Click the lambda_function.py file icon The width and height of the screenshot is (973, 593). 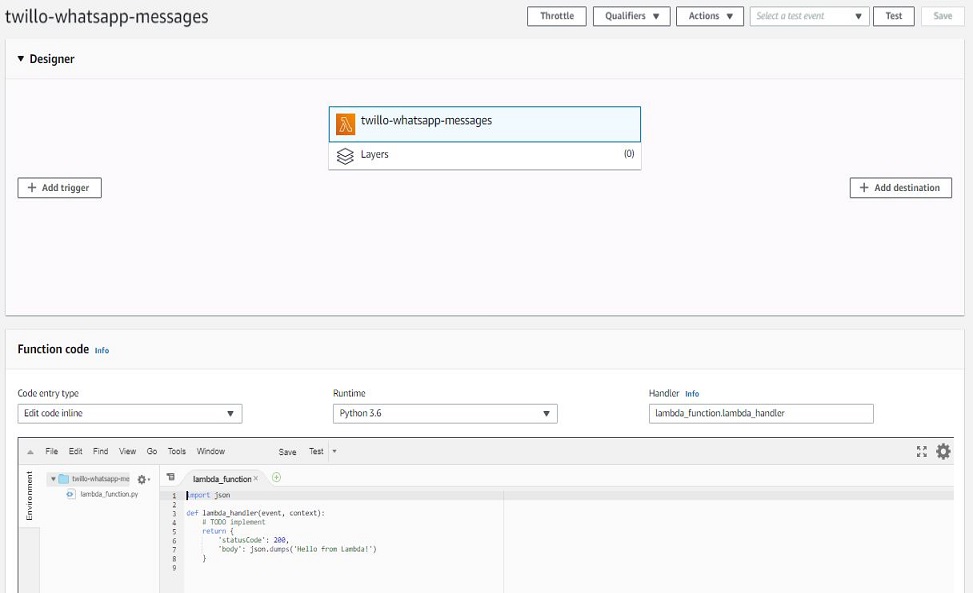[70, 494]
